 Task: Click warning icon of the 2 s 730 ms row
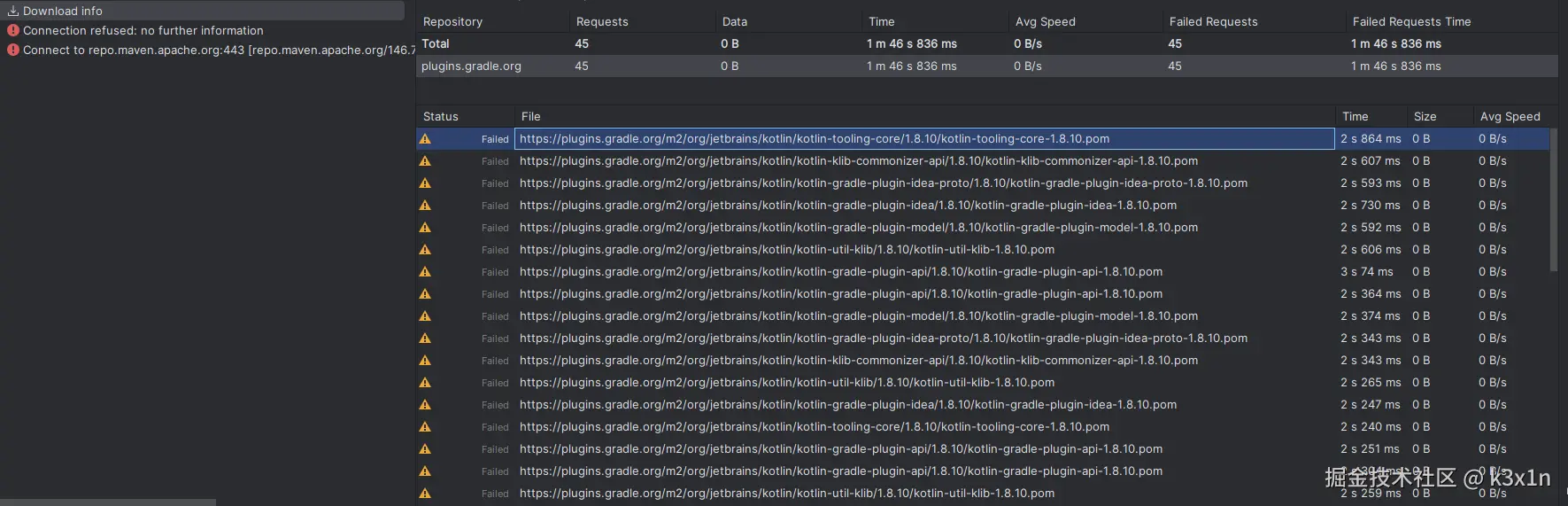tap(425, 206)
